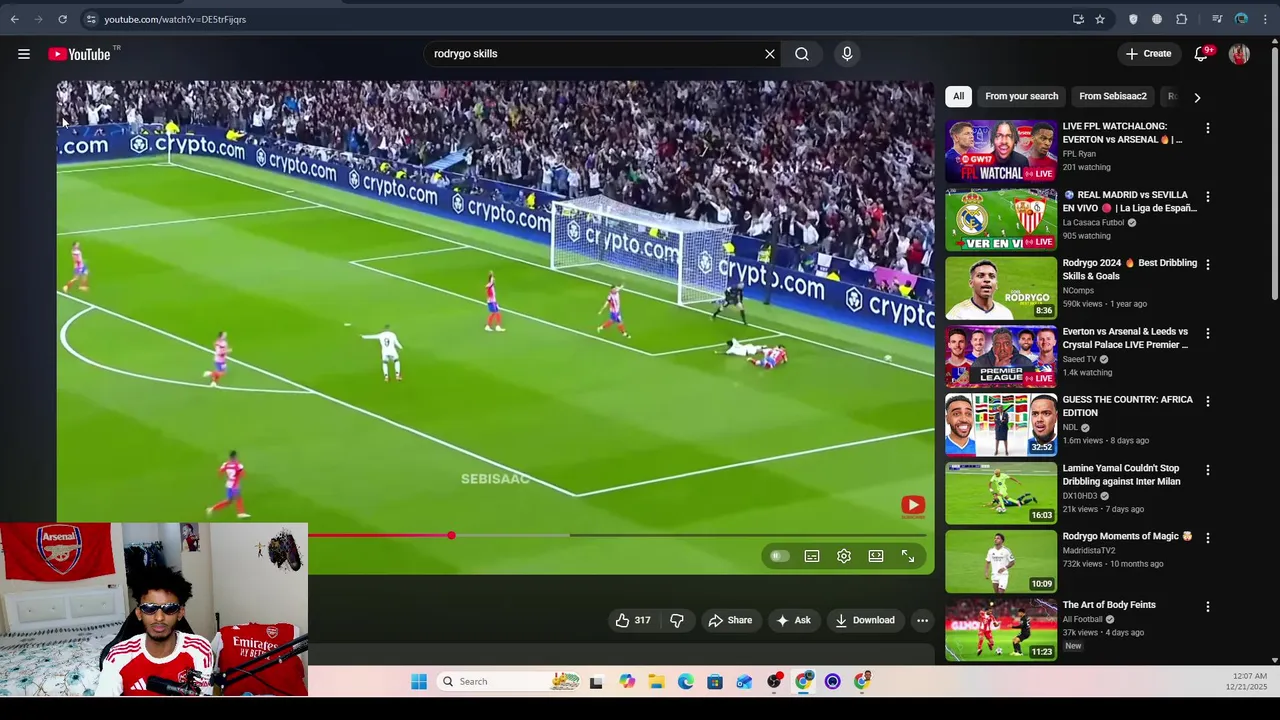Image resolution: width=1280 pixels, height=720 pixels.
Task: Open Lamine Yamal Couldn't Stop Dribbling title
Action: (x=1121, y=474)
